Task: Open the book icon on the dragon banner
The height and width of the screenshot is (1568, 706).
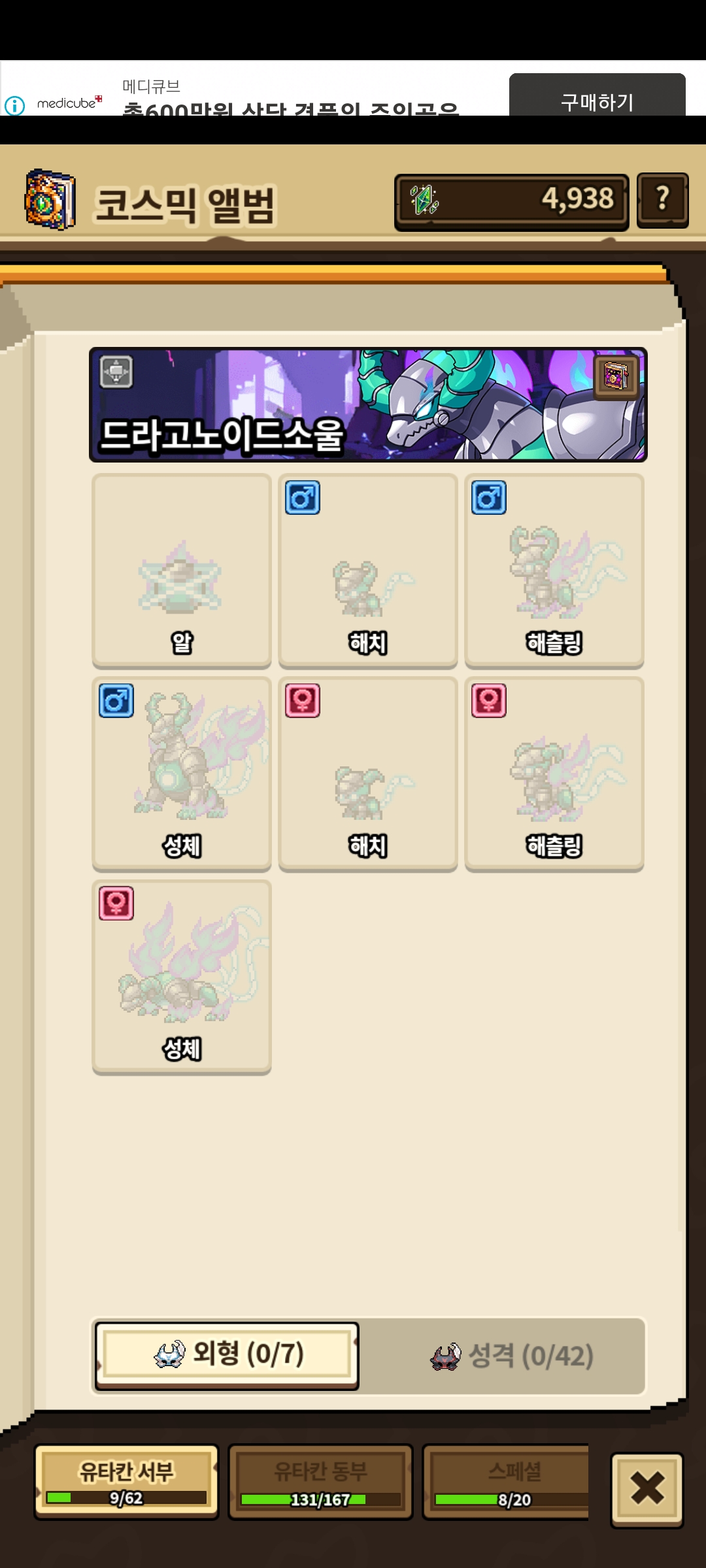Action: coord(616,377)
